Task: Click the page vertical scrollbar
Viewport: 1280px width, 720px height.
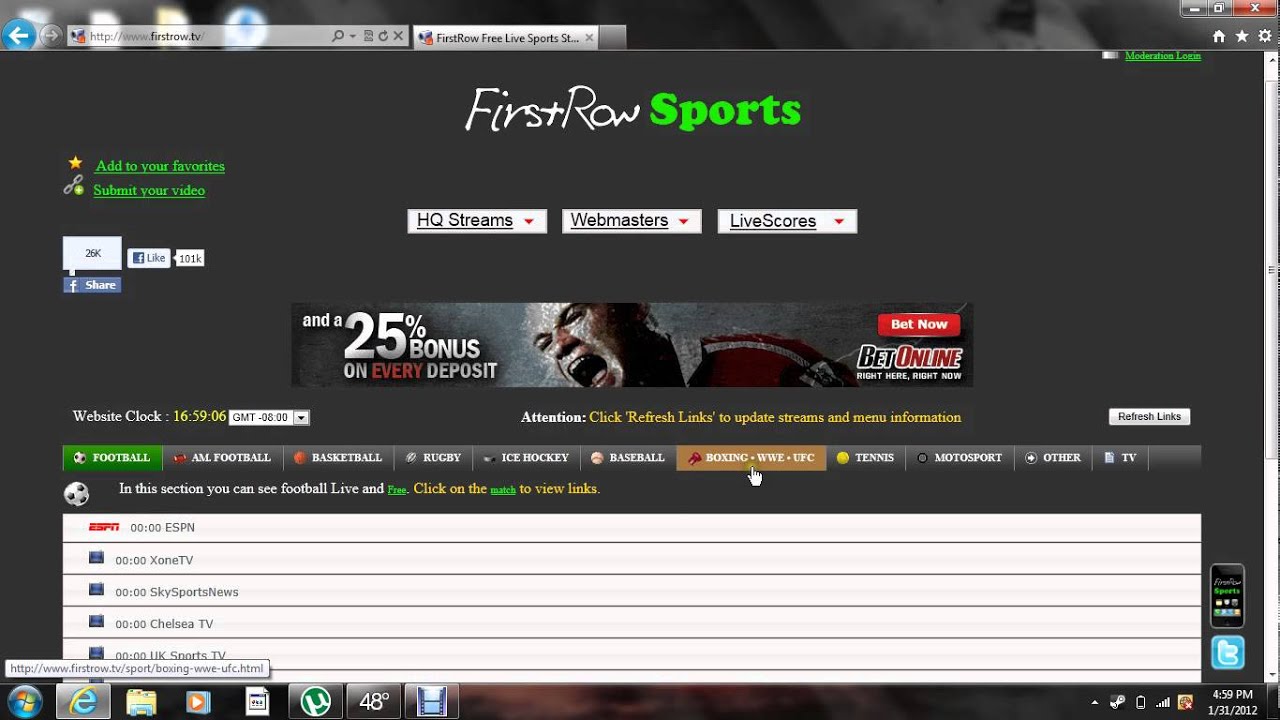Action: click(x=1272, y=270)
